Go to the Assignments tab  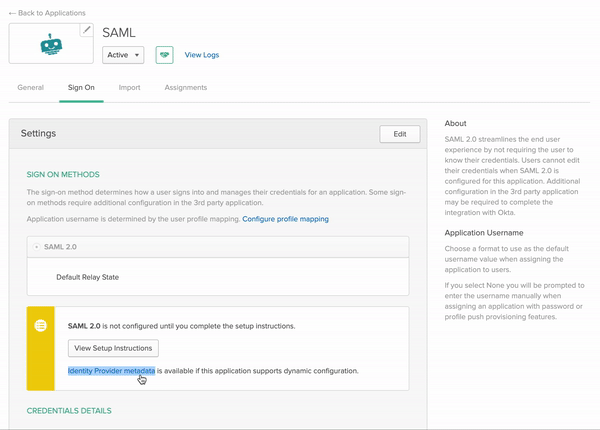185,88
